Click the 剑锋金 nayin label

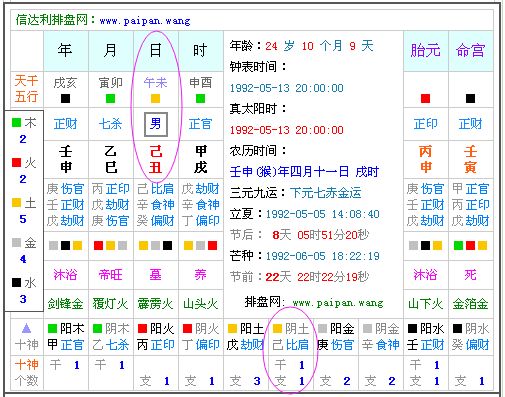point(65,304)
